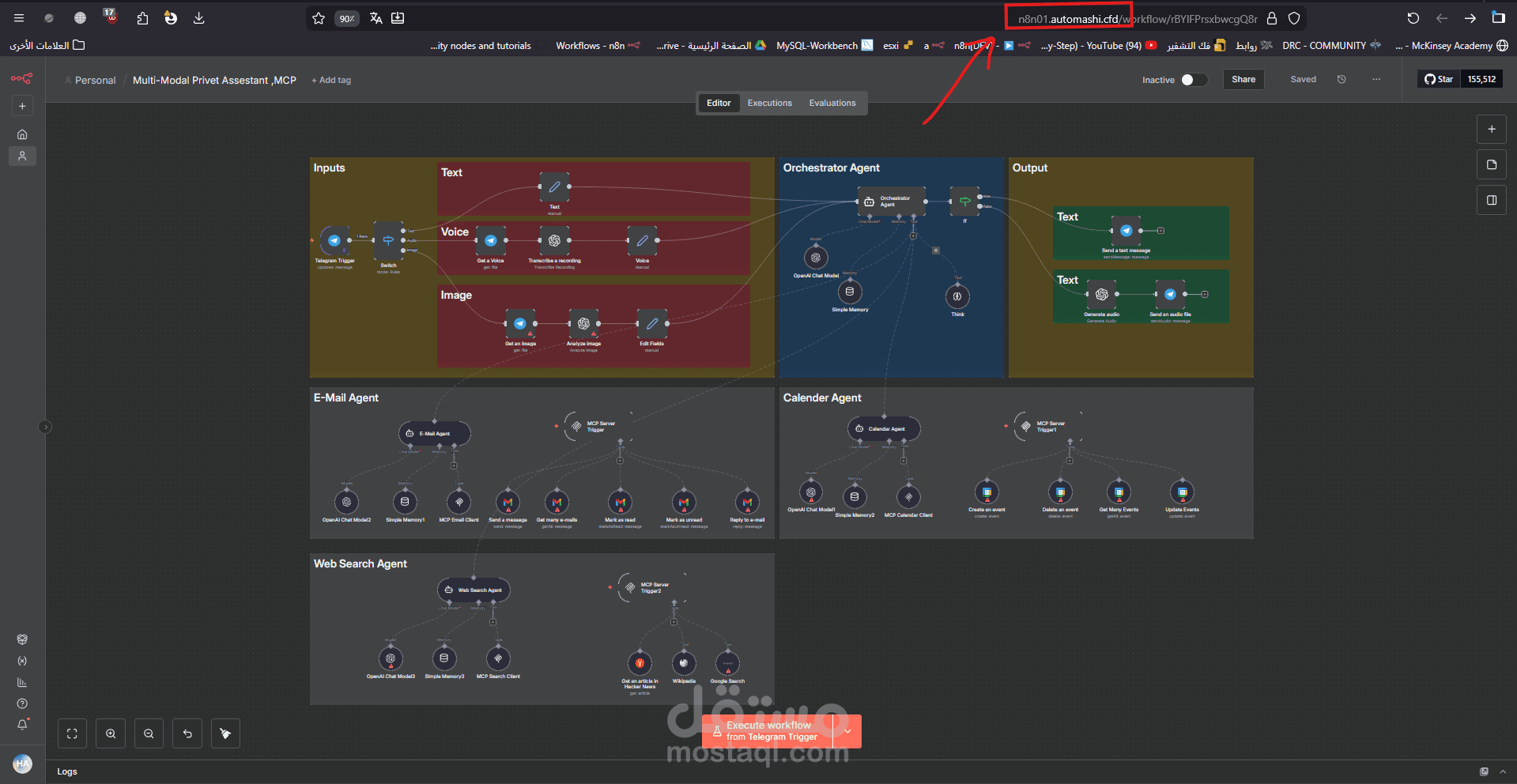Open the Personal breadcrumb link
The height and width of the screenshot is (784, 1517).
tap(95, 80)
